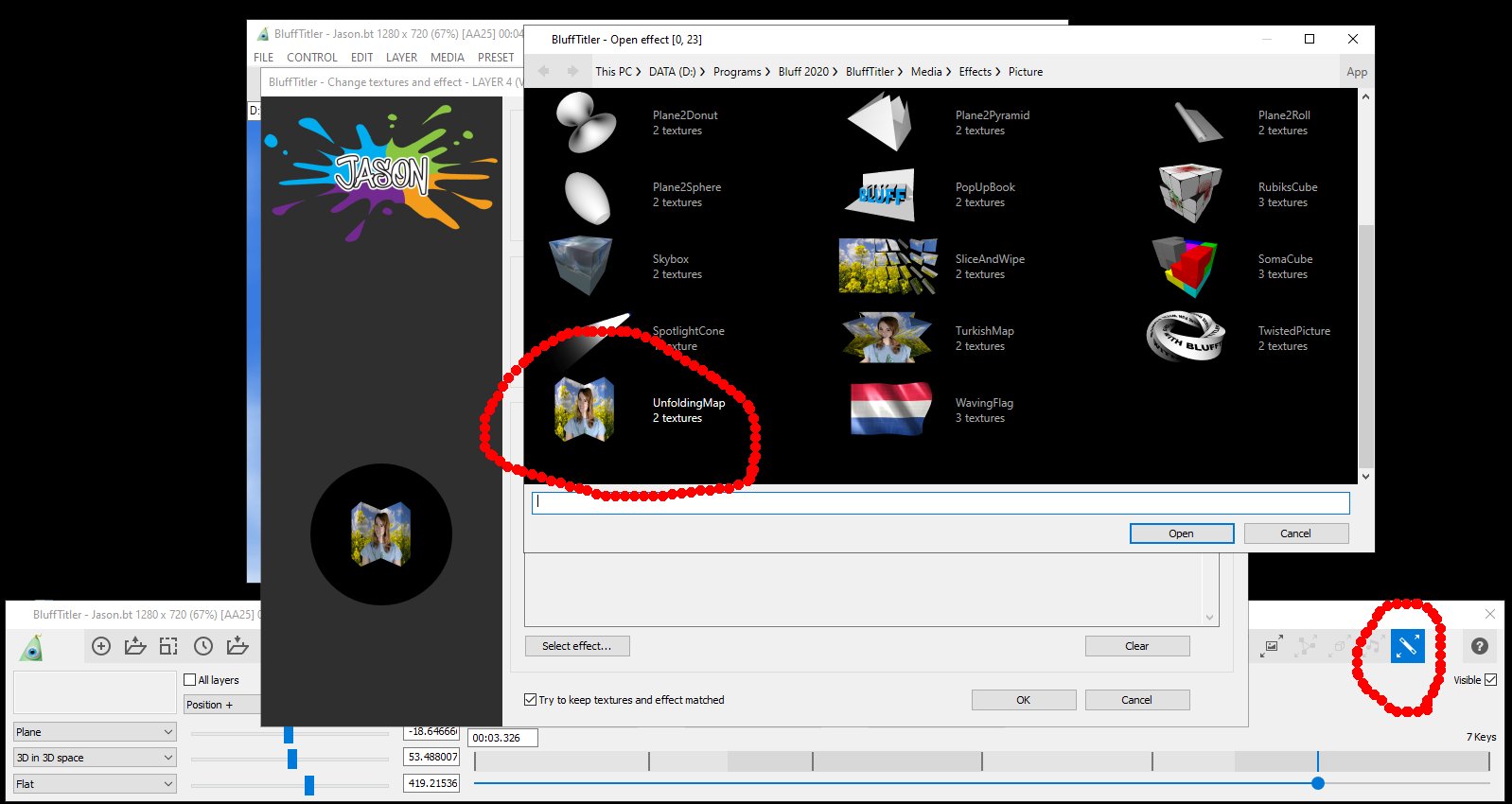
Task: Open the EDIT menu
Action: pos(361,58)
